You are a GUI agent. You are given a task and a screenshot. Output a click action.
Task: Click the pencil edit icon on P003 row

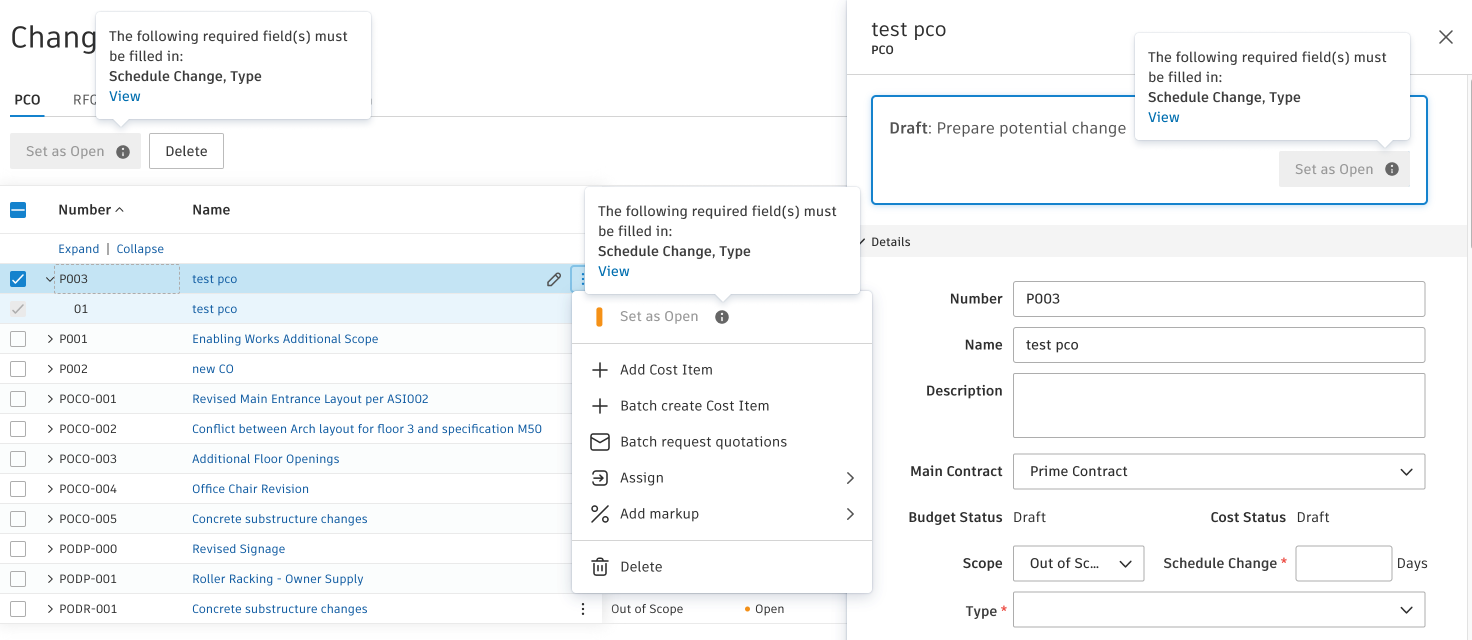[x=554, y=280]
